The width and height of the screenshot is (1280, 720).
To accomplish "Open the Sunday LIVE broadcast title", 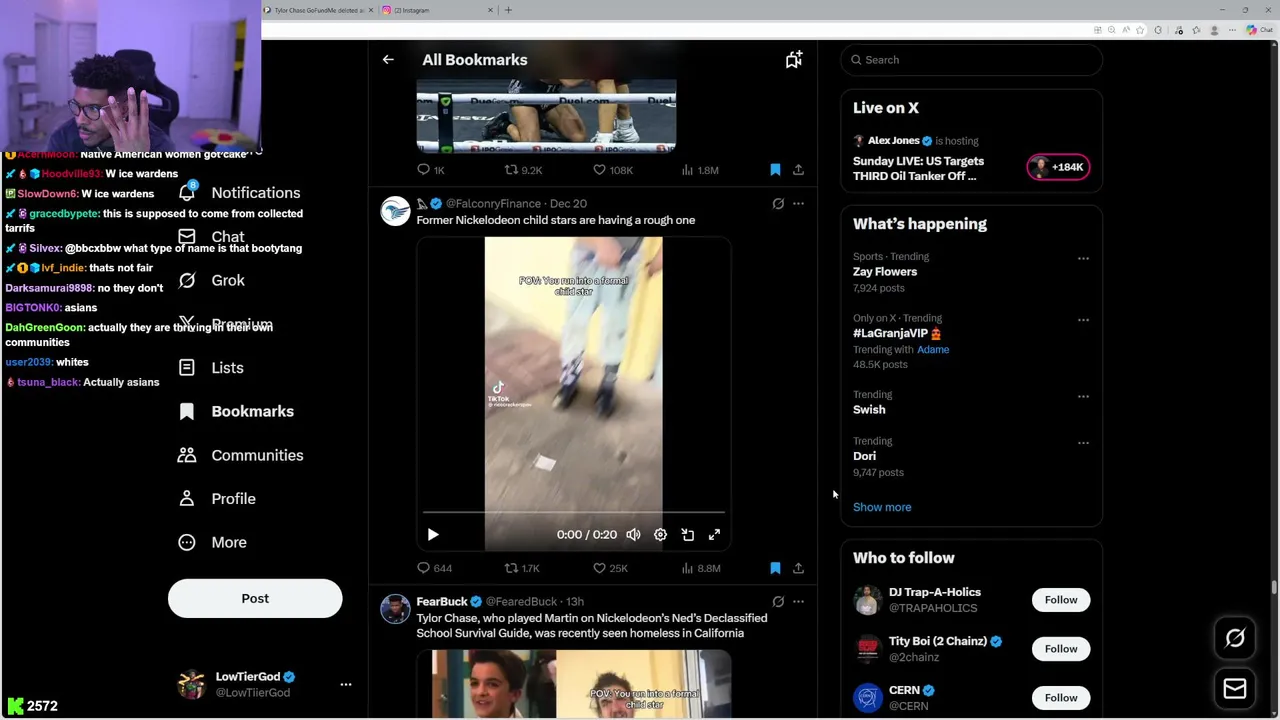I will point(918,168).
